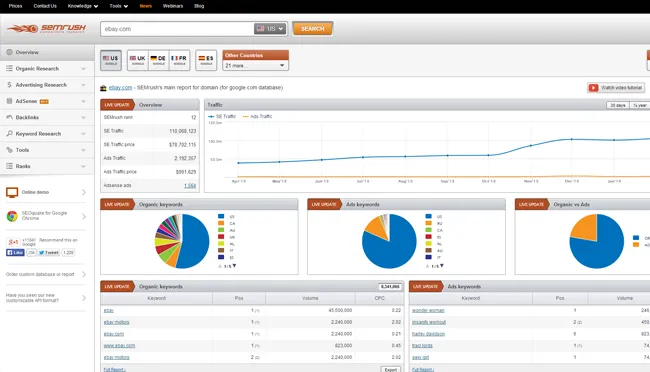
Task: Expand the Keyword Research sidebar section arrow
Action: [x=83, y=134]
